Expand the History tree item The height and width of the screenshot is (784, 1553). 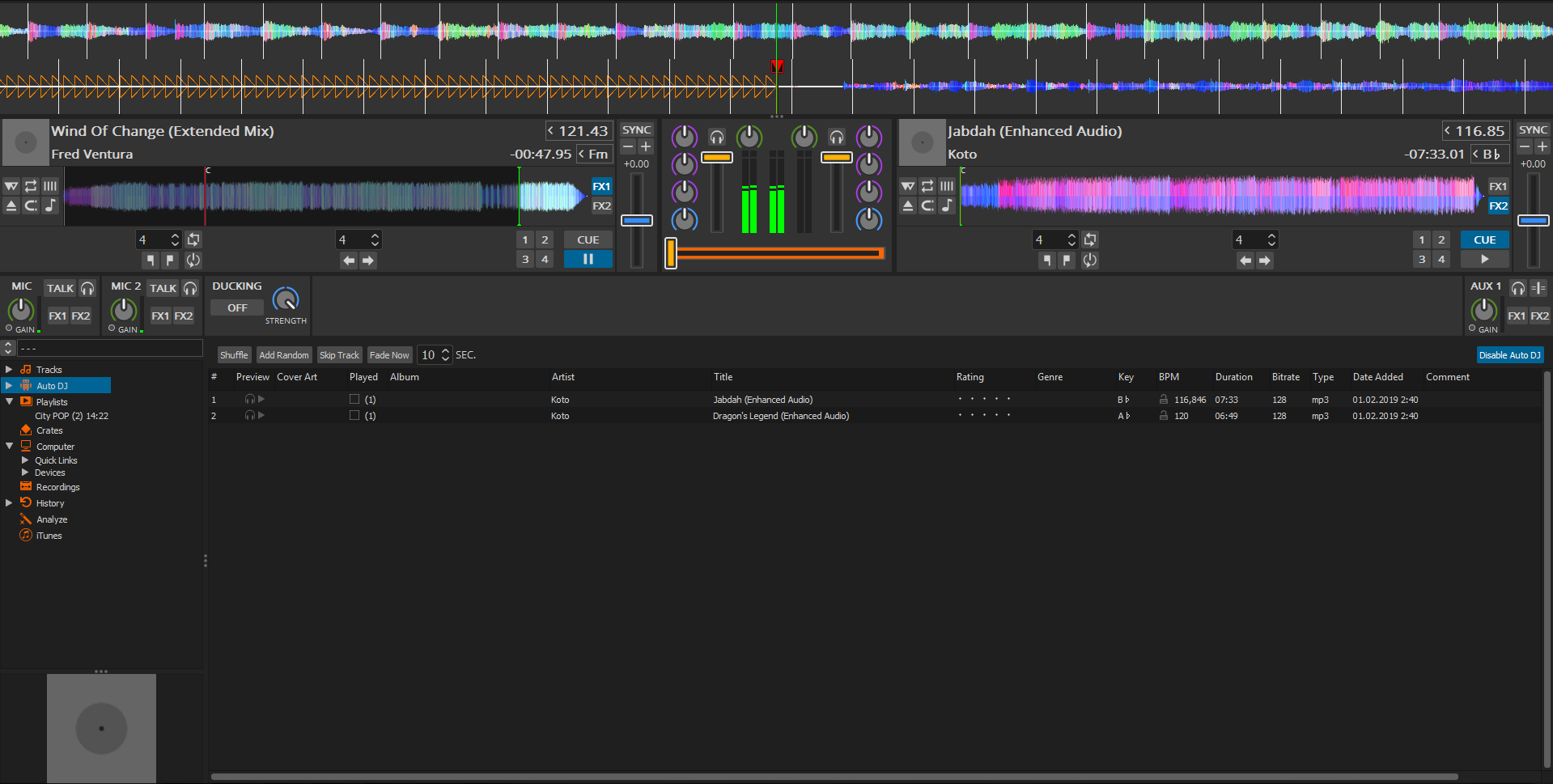coord(9,503)
